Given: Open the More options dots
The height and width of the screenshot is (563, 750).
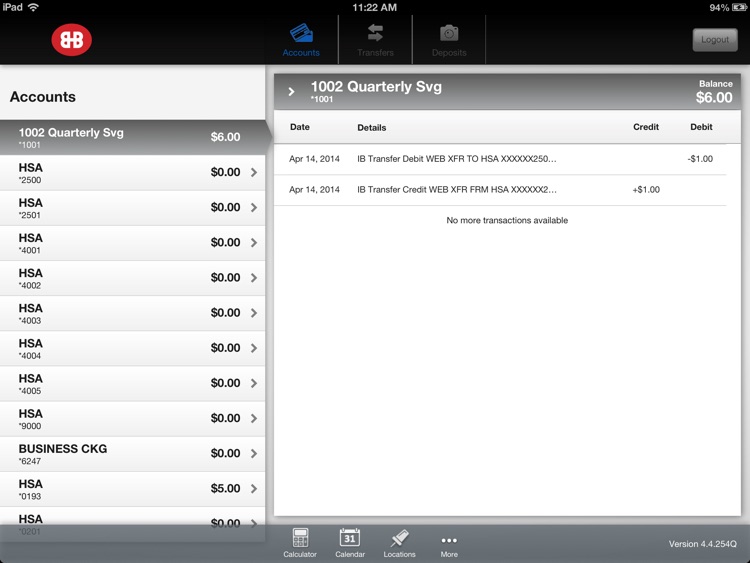Looking at the screenshot, I should tap(449, 541).
